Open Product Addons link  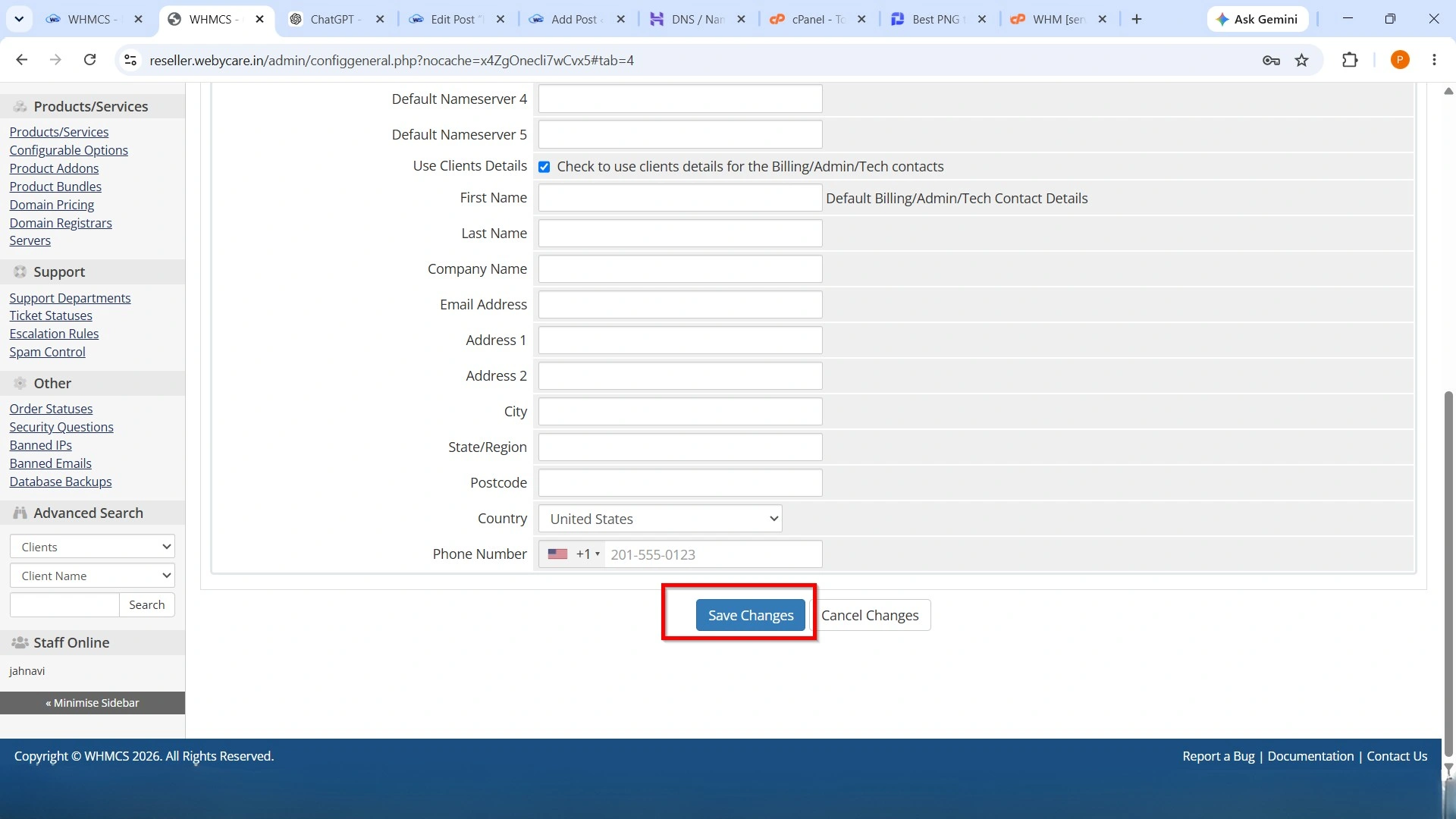pyautogui.click(x=54, y=168)
